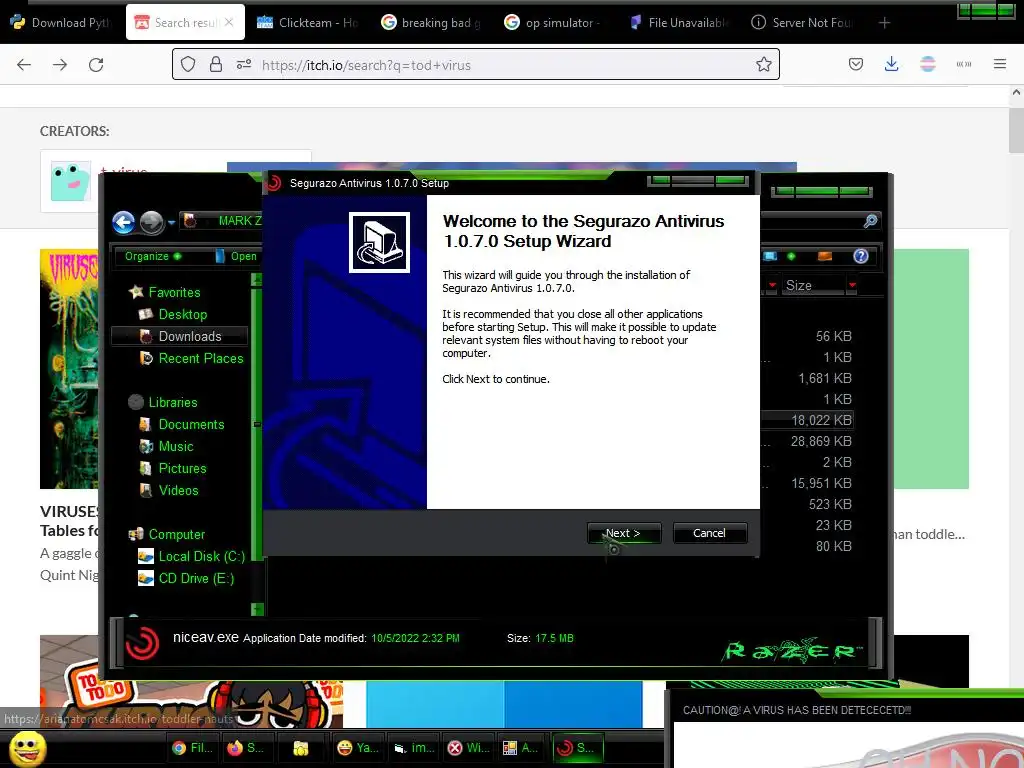
Task: Go back in the file explorer window
Action: [123, 223]
